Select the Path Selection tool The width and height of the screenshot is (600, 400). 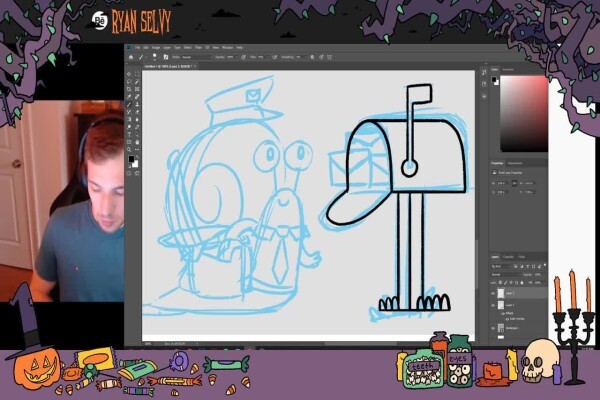(137, 135)
